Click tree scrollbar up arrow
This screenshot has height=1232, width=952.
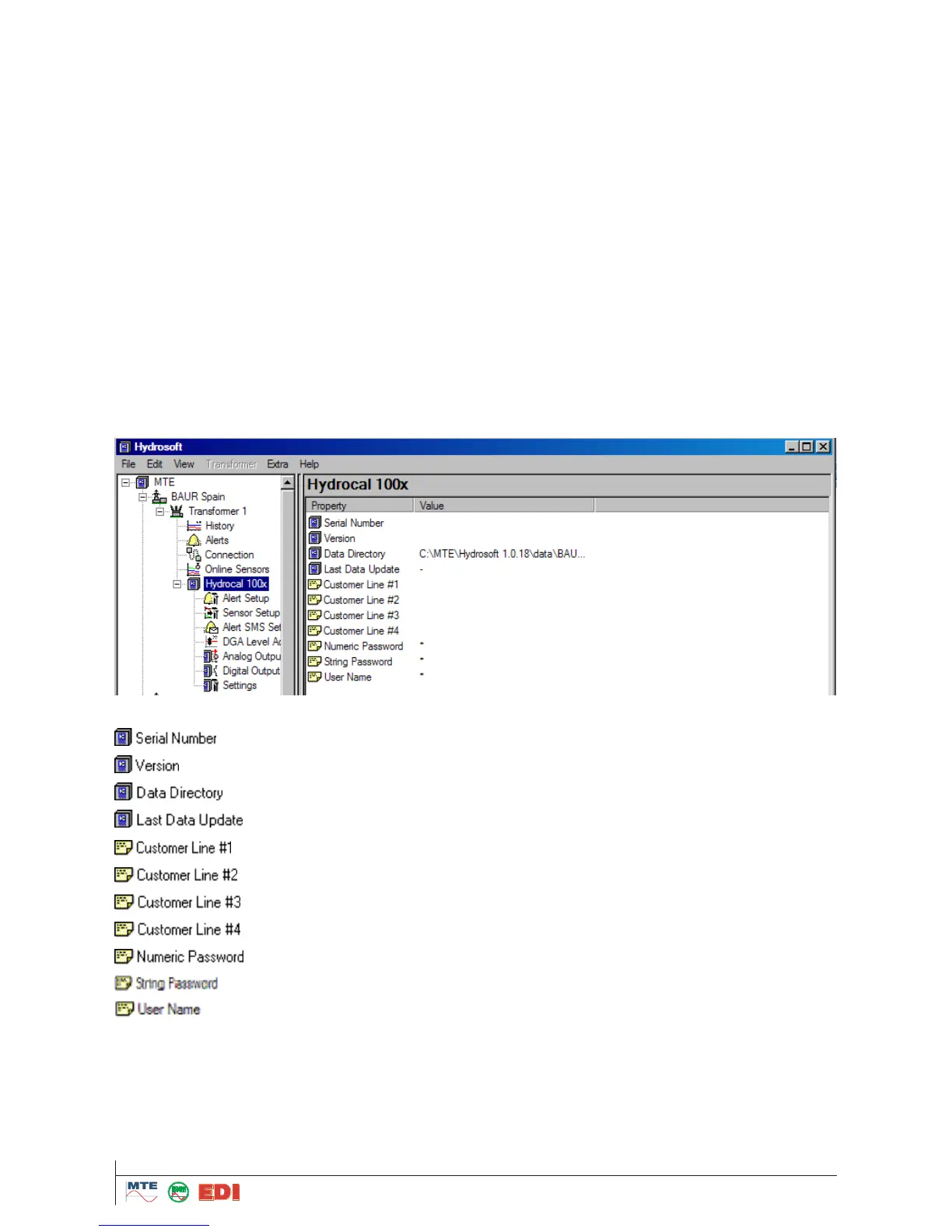pyautogui.click(x=287, y=482)
